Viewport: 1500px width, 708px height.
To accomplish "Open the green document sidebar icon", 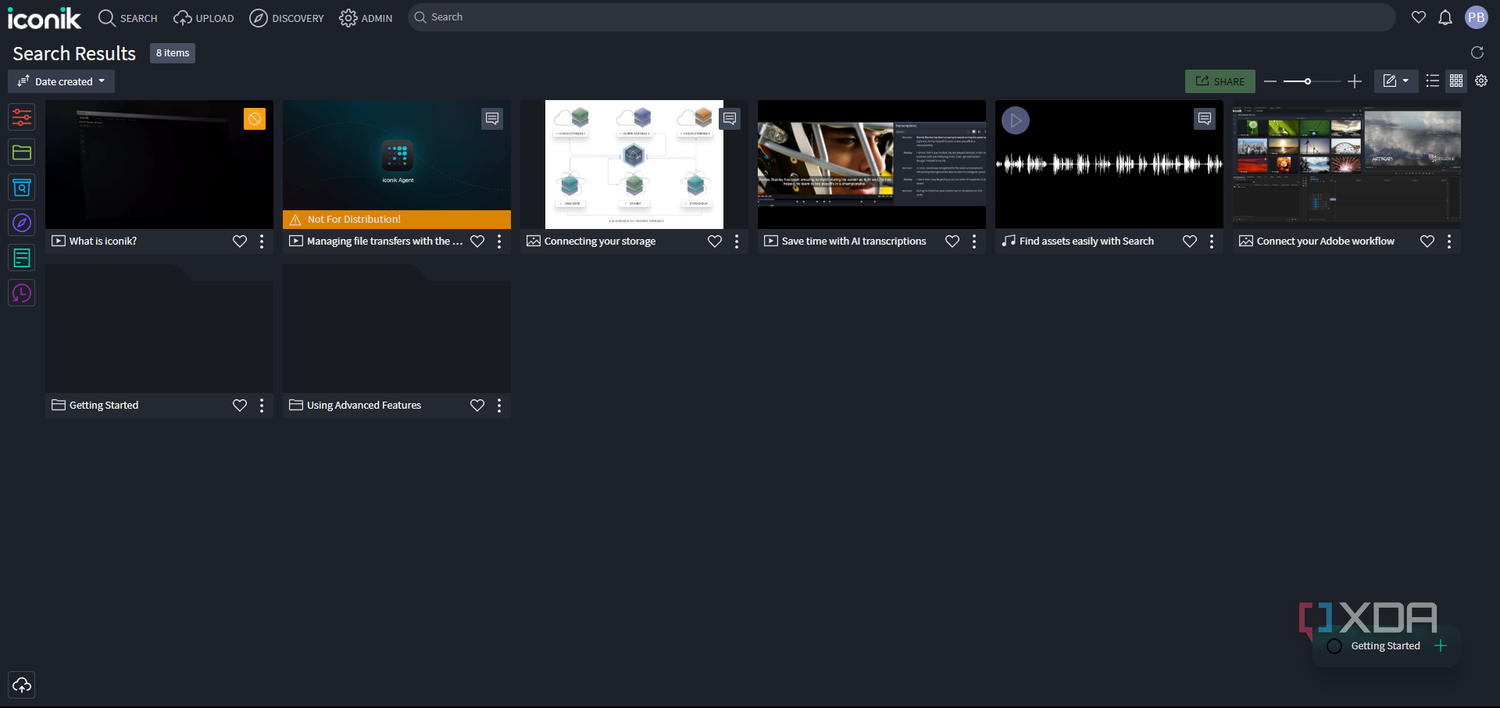I will click(22, 258).
